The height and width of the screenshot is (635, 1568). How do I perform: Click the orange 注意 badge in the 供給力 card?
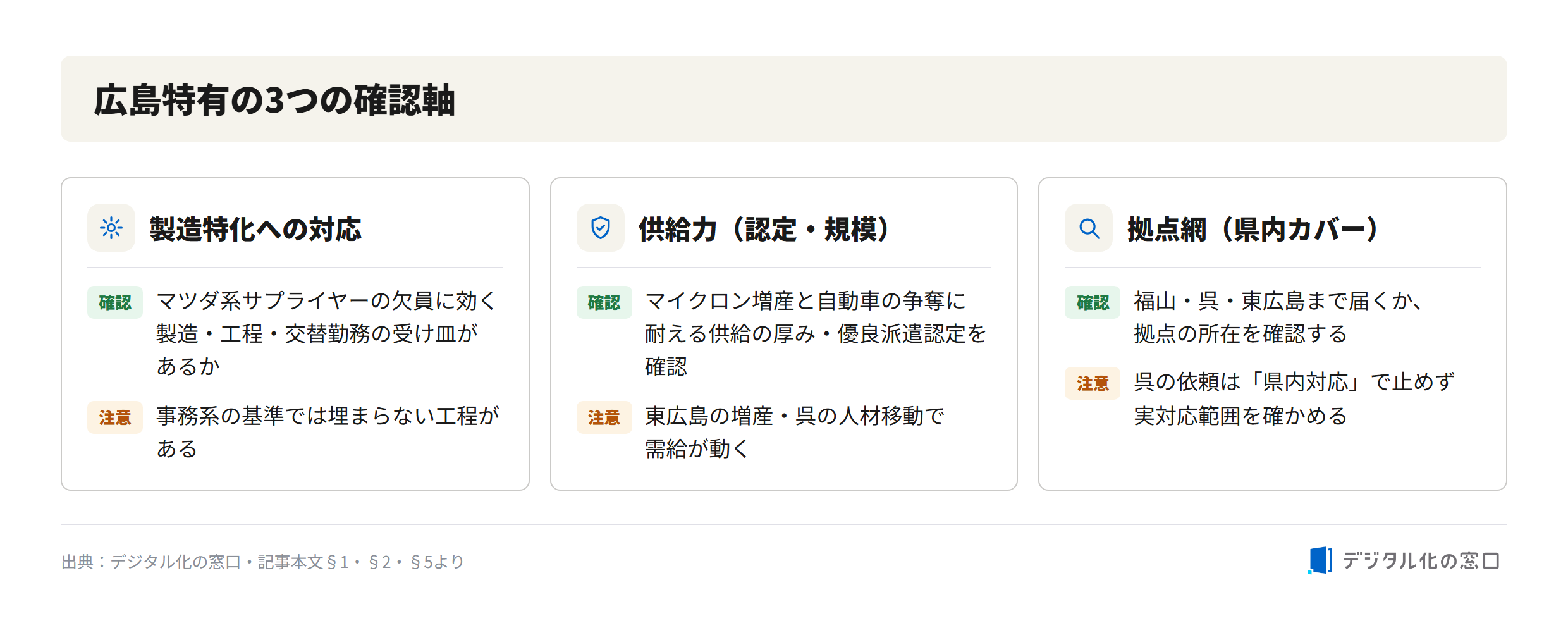[604, 417]
